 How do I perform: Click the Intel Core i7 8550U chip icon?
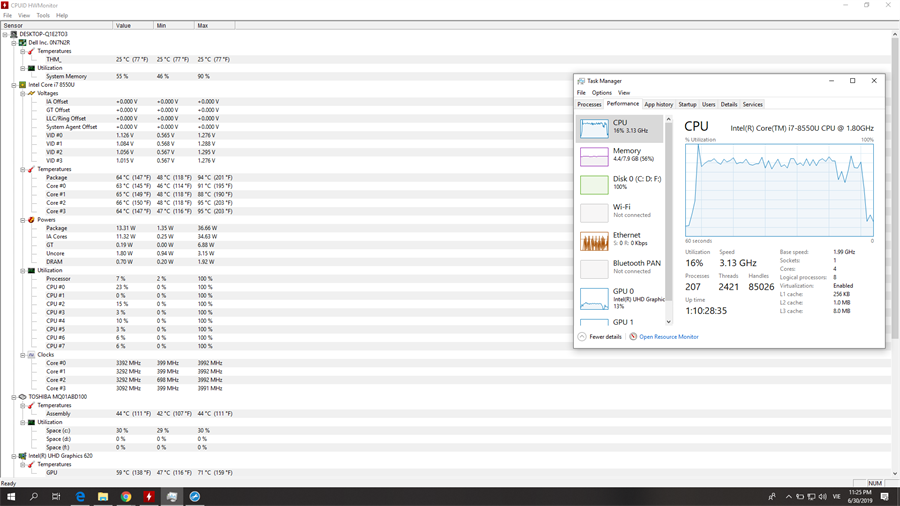click(x=23, y=85)
